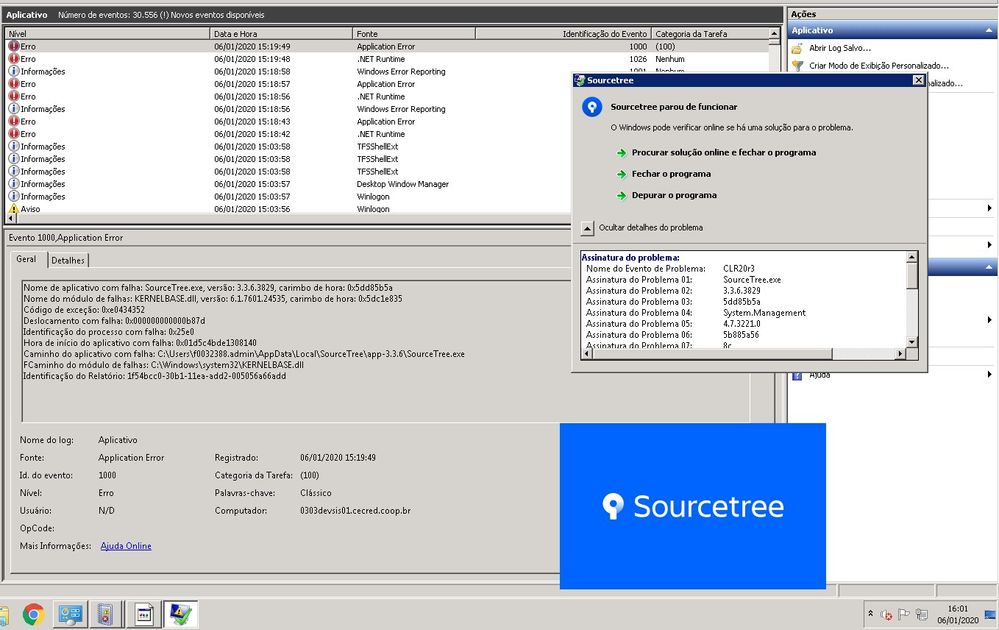
Task: Click the problem signature's horizontal scrollbar
Action: (743, 354)
